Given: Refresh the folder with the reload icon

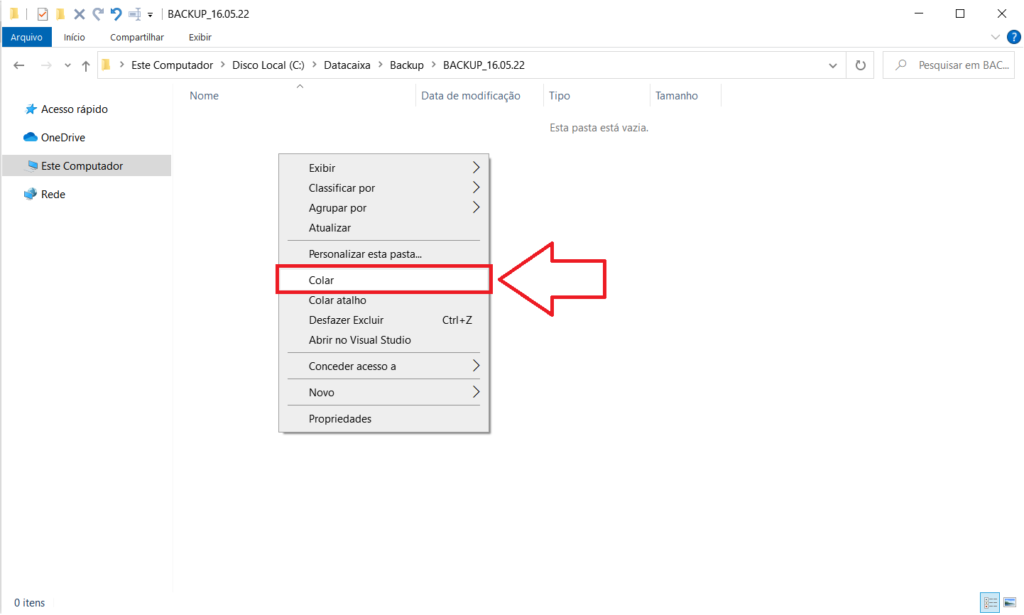Looking at the screenshot, I should [860, 65].
